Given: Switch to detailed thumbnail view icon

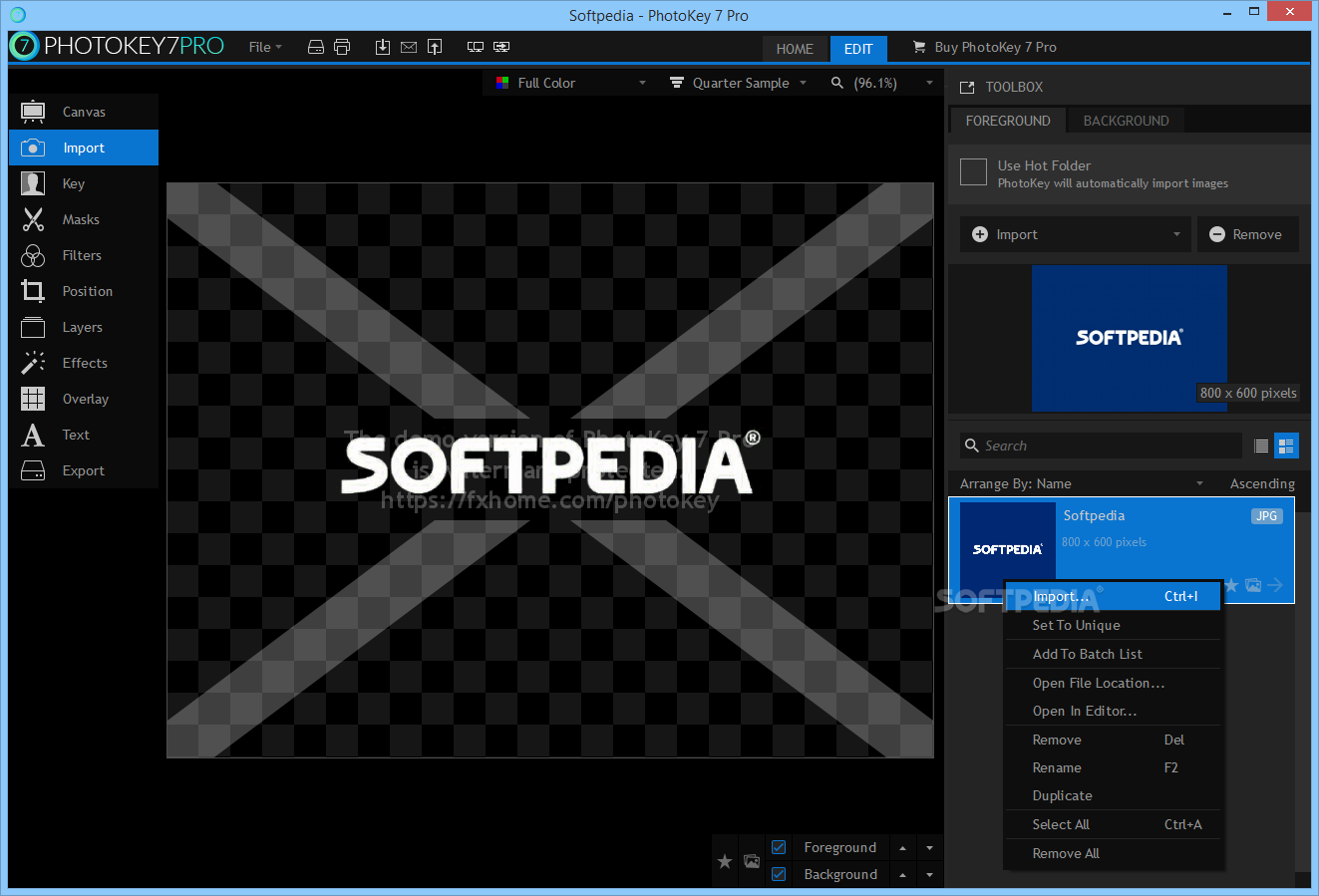Looking at the screenshot, I should [1286, 446].
